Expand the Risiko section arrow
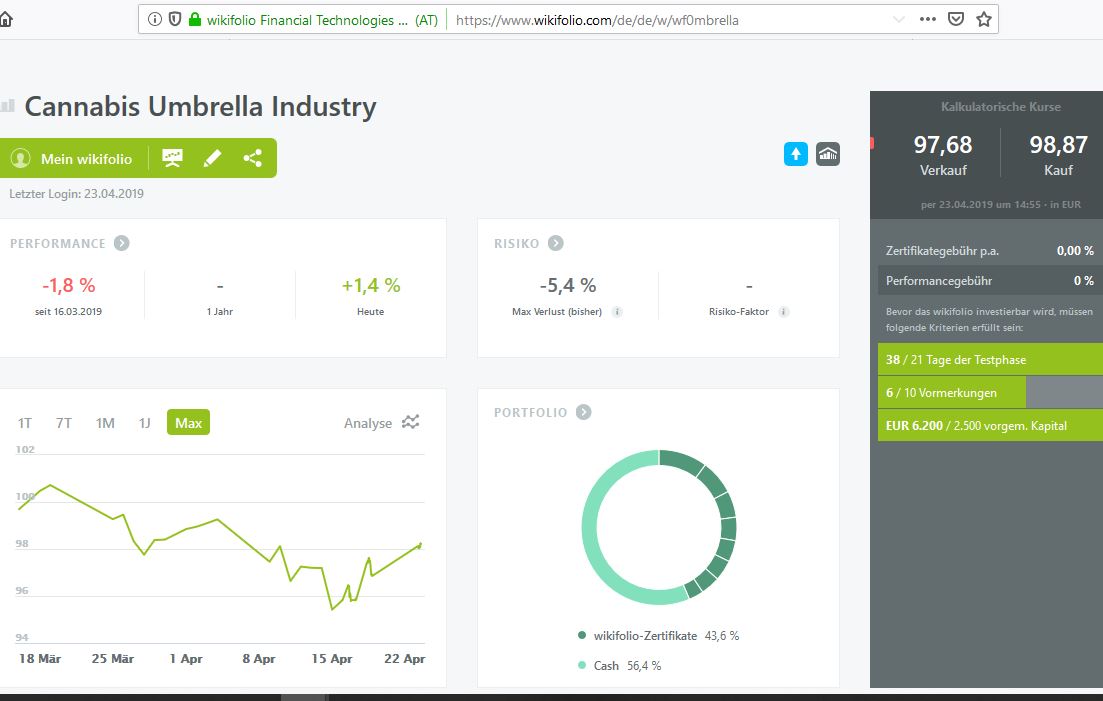This screenshot has width=1103, height=701. [556, 243]
